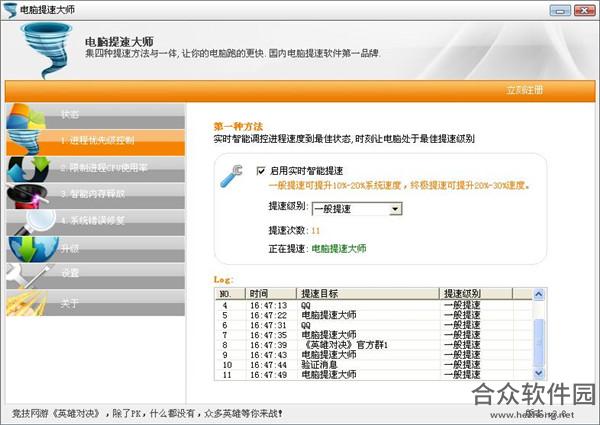This screenshot has width=600, height=425.
Task: Click the log scrollbar down arrow
Action: pyautogui.click(x=539, y=373)
